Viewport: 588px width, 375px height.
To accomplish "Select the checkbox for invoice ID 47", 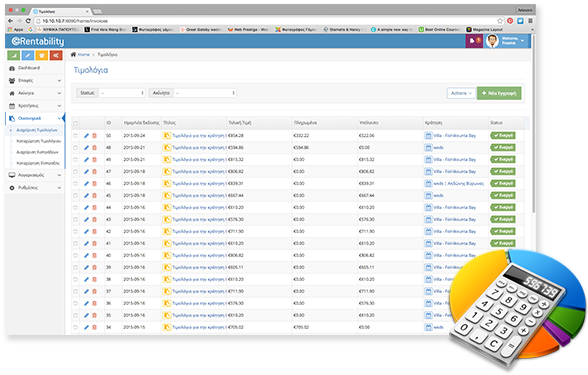I will (x=76, y=172).
